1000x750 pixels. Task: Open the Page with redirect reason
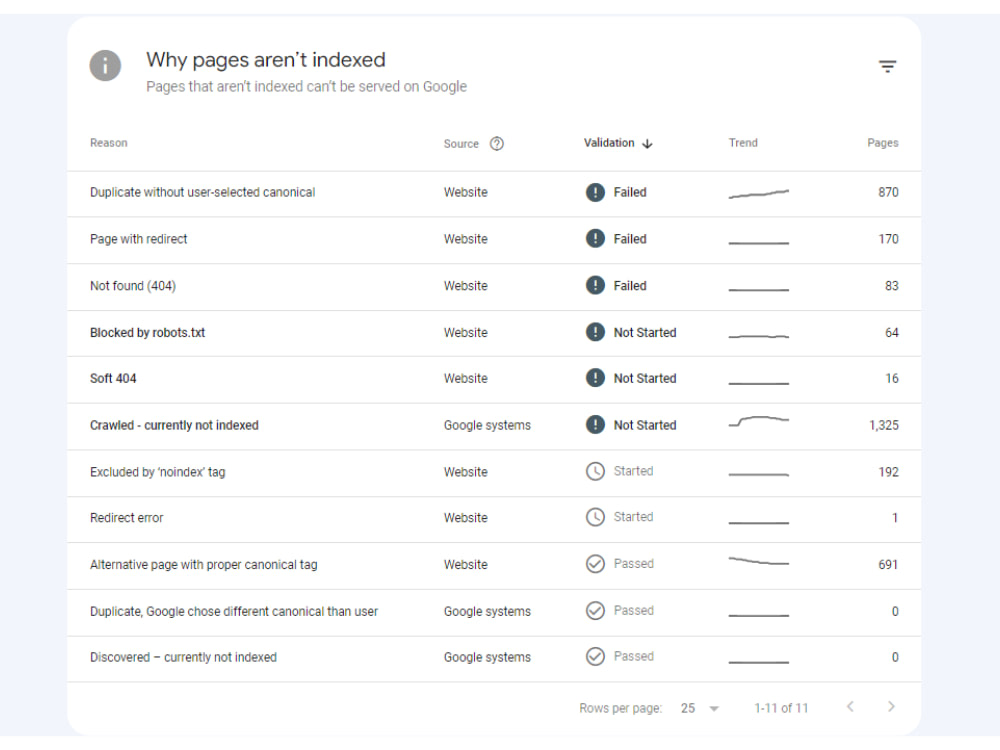[138, 239]
